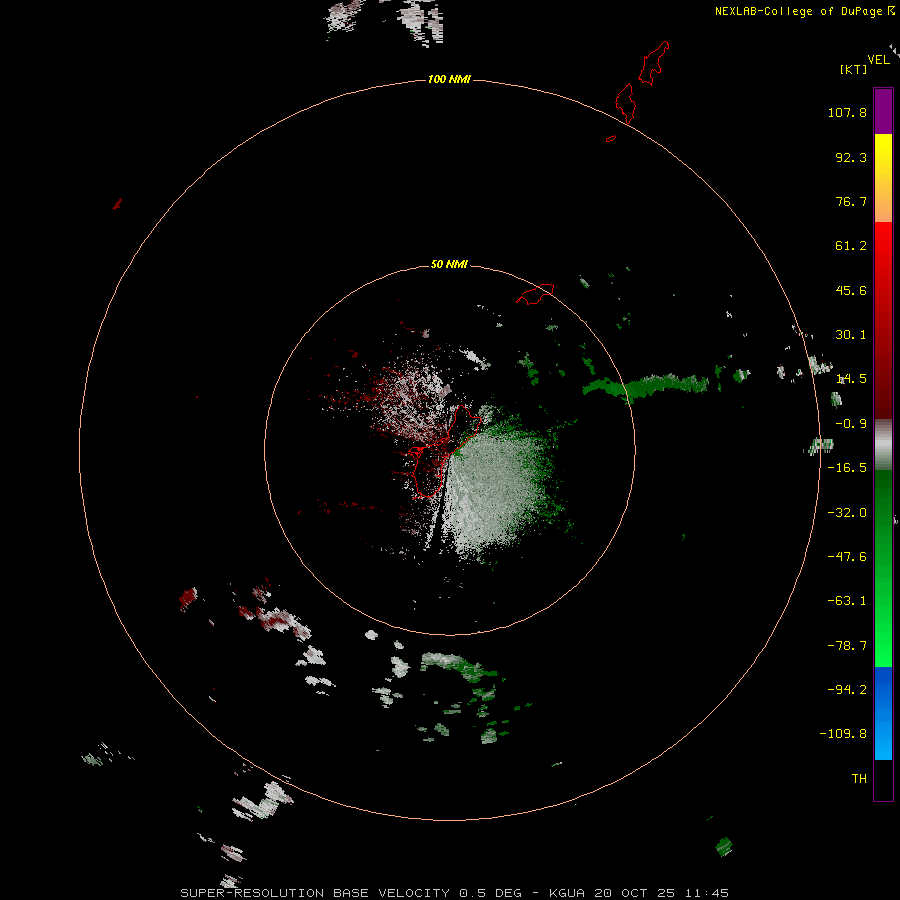Click the 61.2 velocity scale value

pyautogui.click(x=851, y=246)
